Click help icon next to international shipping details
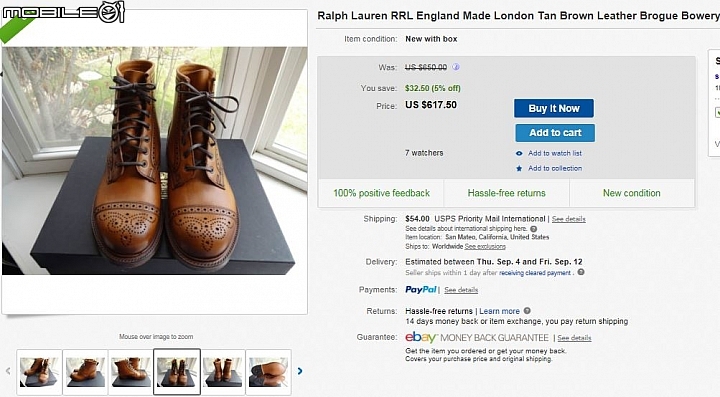720x397 pixels. 534,229
